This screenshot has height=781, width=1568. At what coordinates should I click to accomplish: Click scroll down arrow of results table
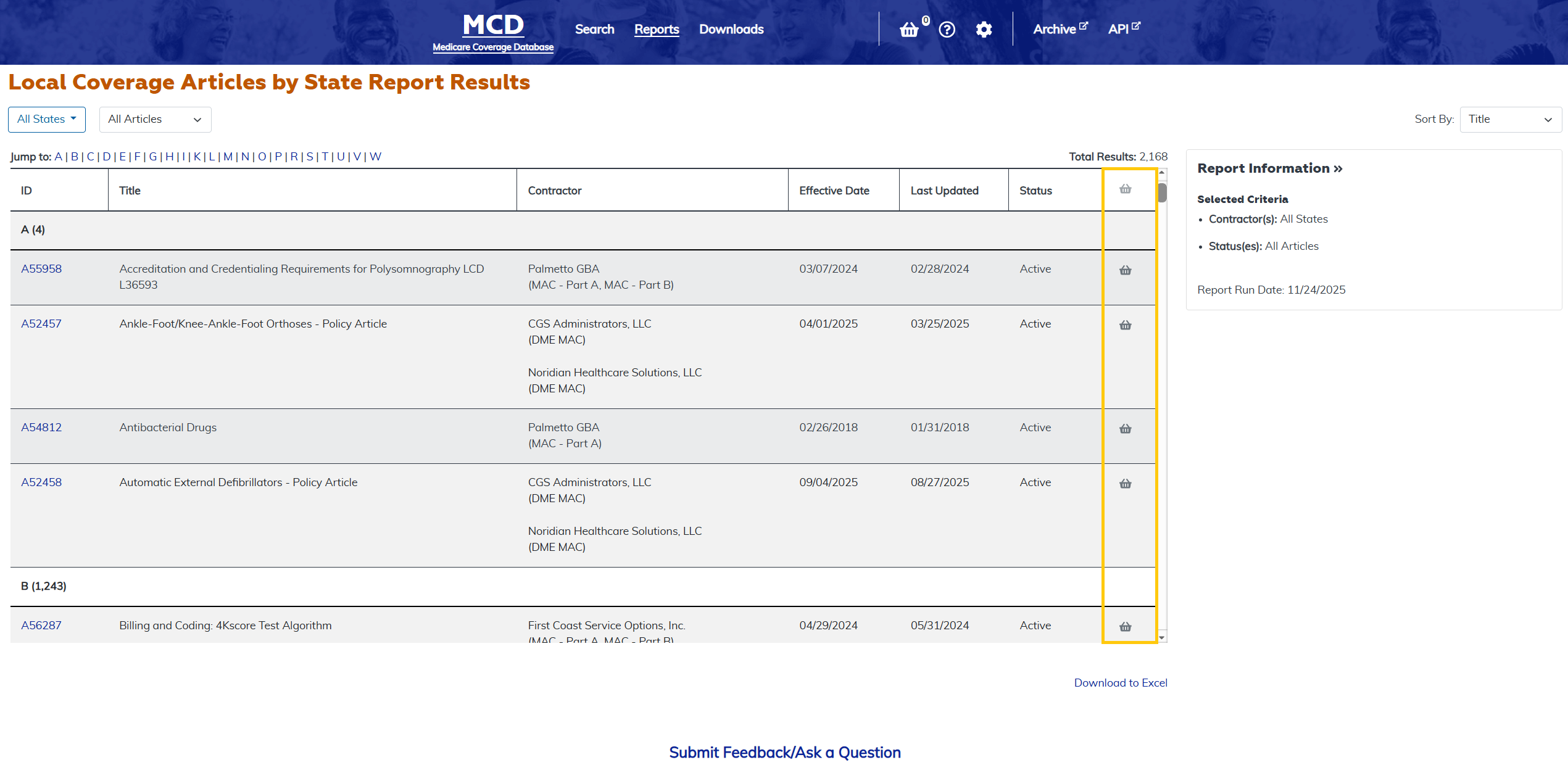point(1162,637)
